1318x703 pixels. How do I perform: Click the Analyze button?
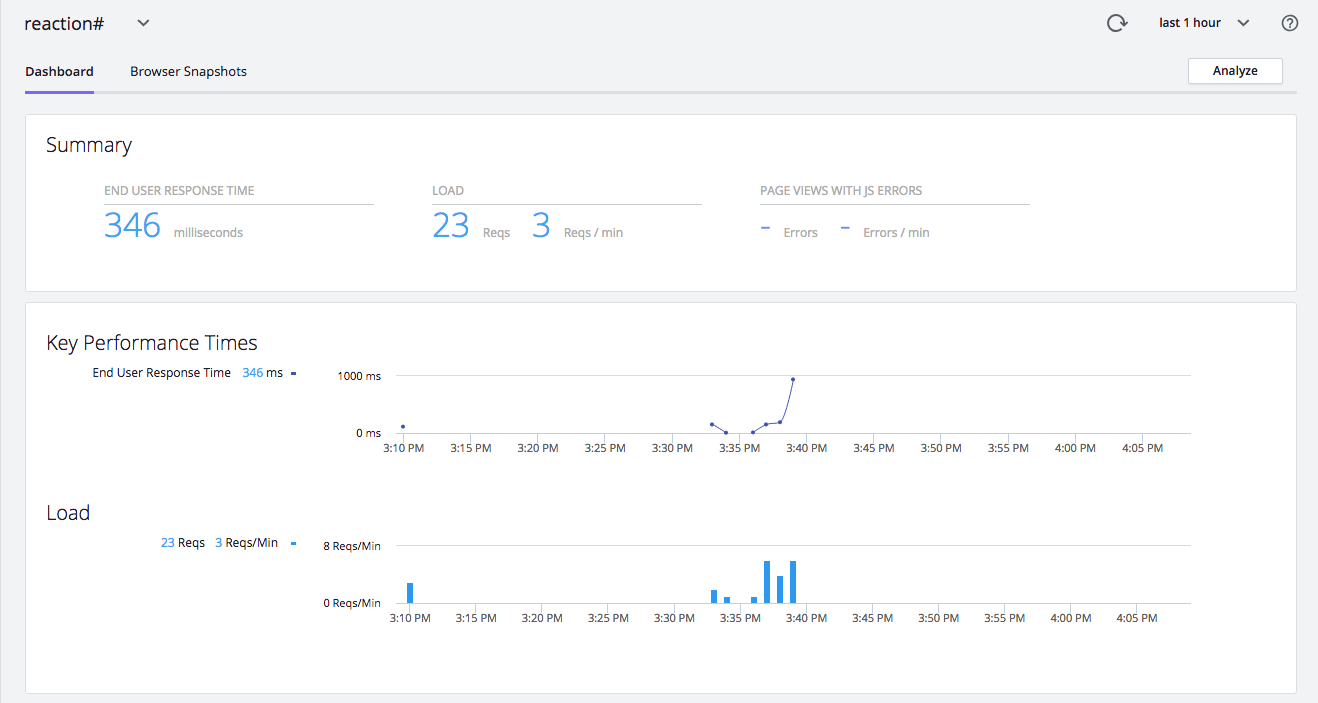click(x=1235, y=71)
